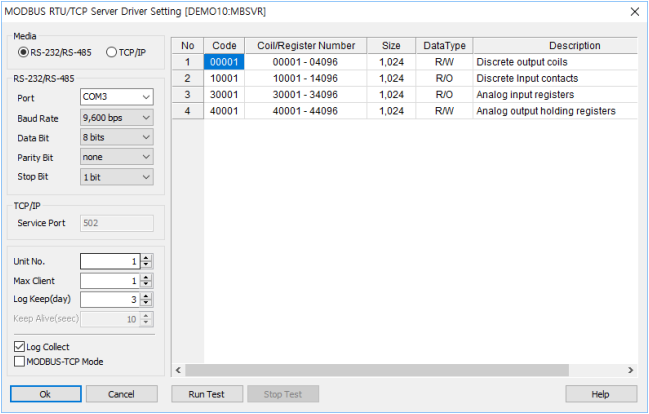Click the table's scroll right arrow

(x=630, y=370)
